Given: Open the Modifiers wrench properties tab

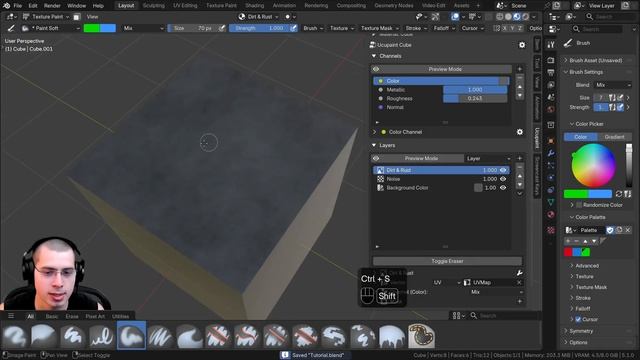Looking at the screenshot, I should click(x=551, y=153).
